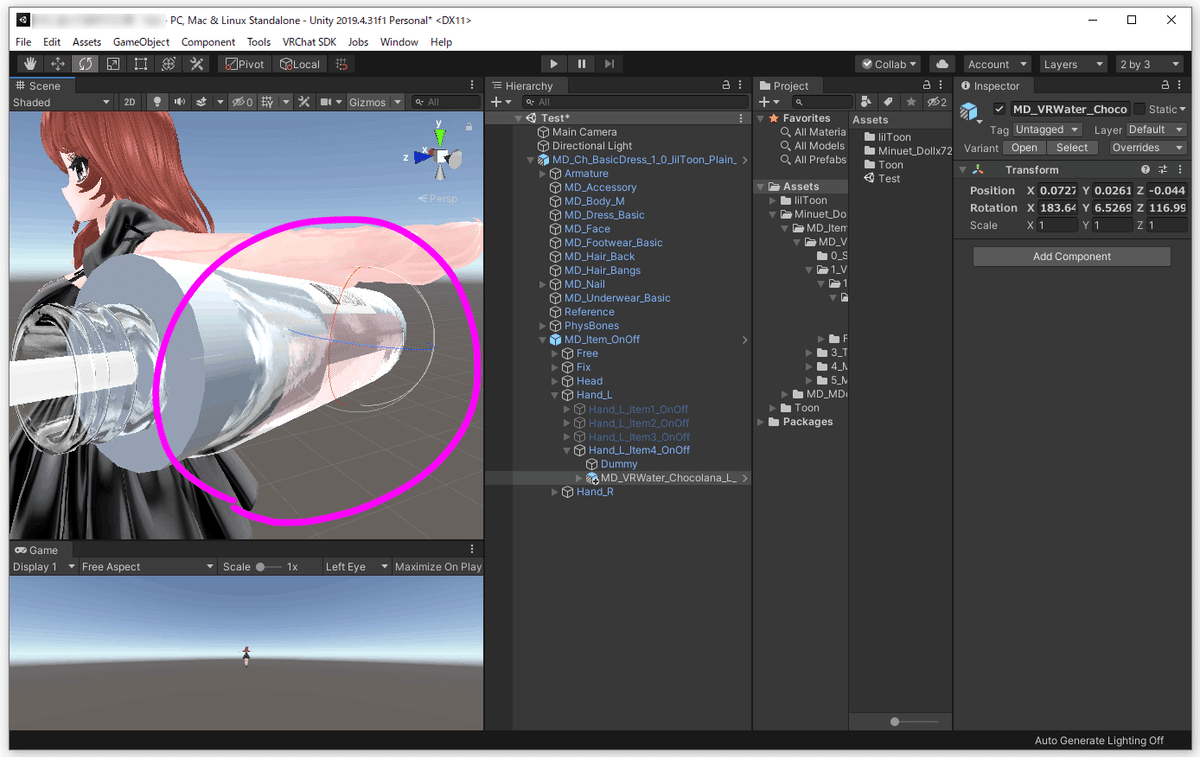The height and width of the screenshot is (757, 1200).
Task: Click the prefab Variant Select button
Action: click(x=1072, y=148)
